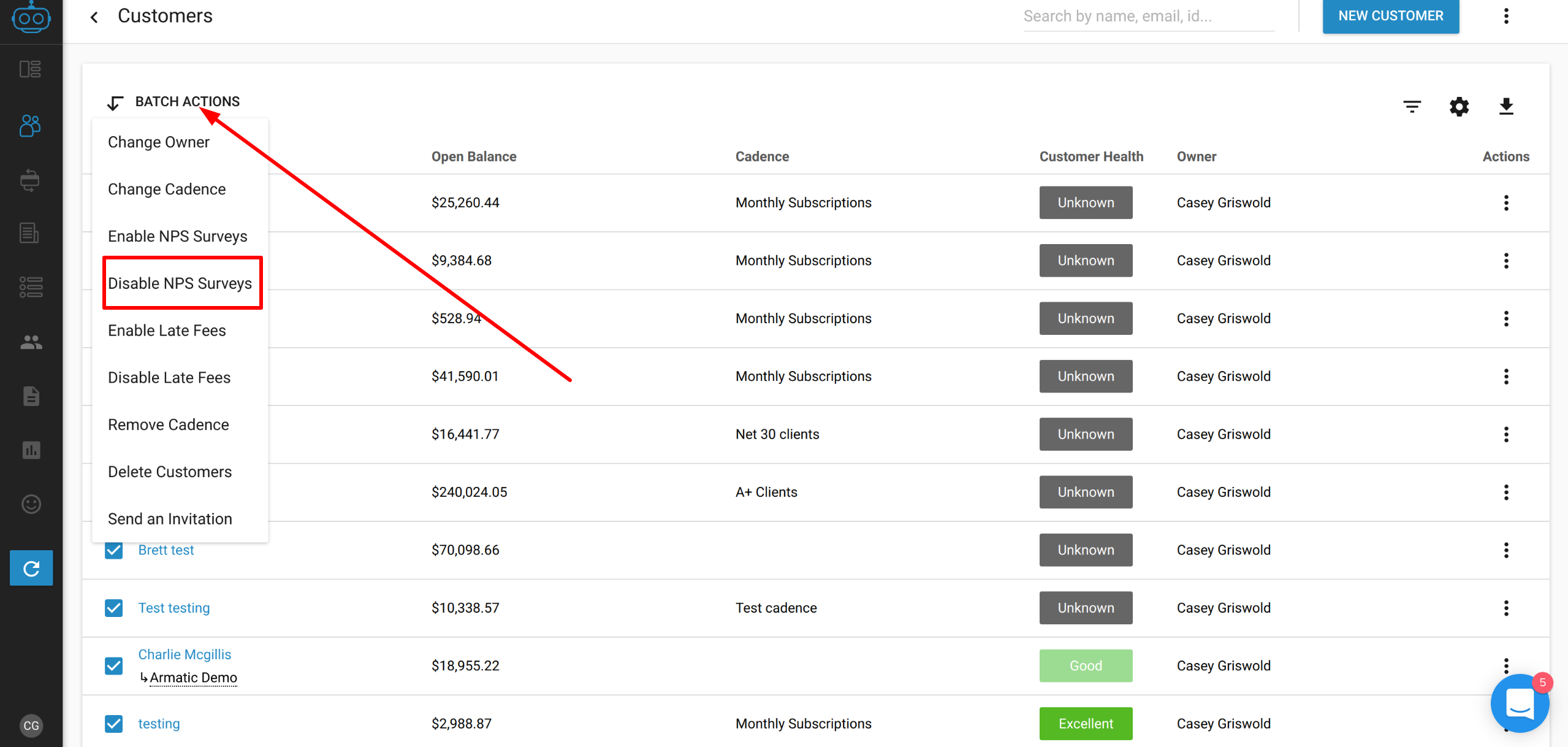Viewport: 1568px width, 747px height.
Task: Select Disable NPS Surveys
Action: pyautogui.click(x=180, y=283)
